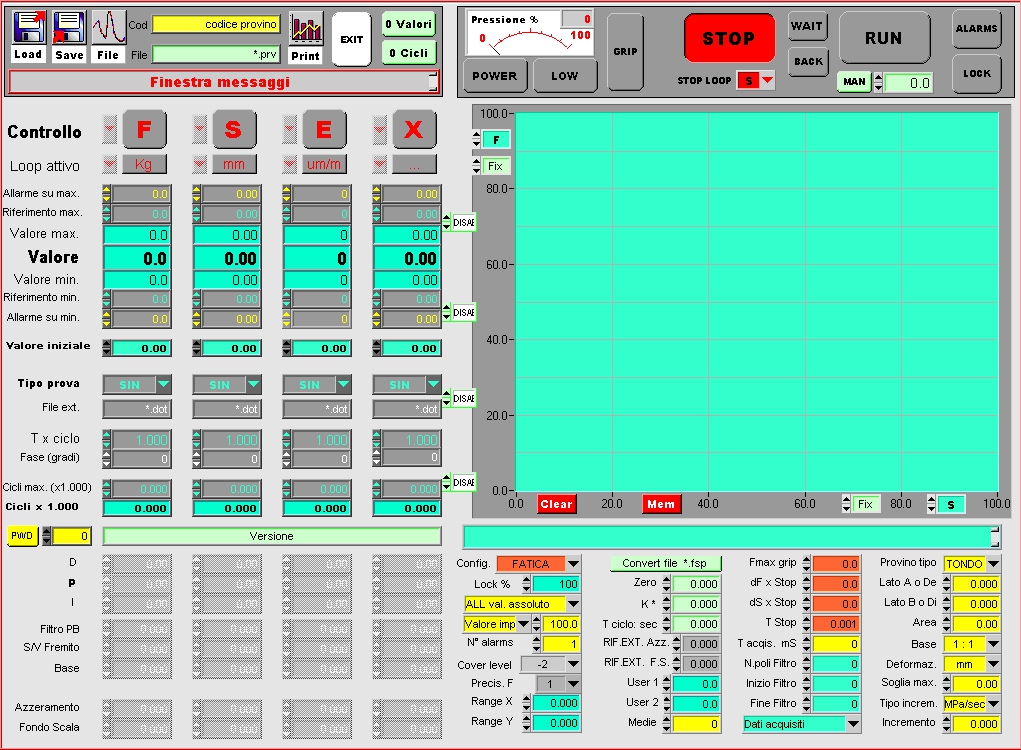1021x750 pixels.
Task: Click the 0 Cicli button
Action: point(408,53)
